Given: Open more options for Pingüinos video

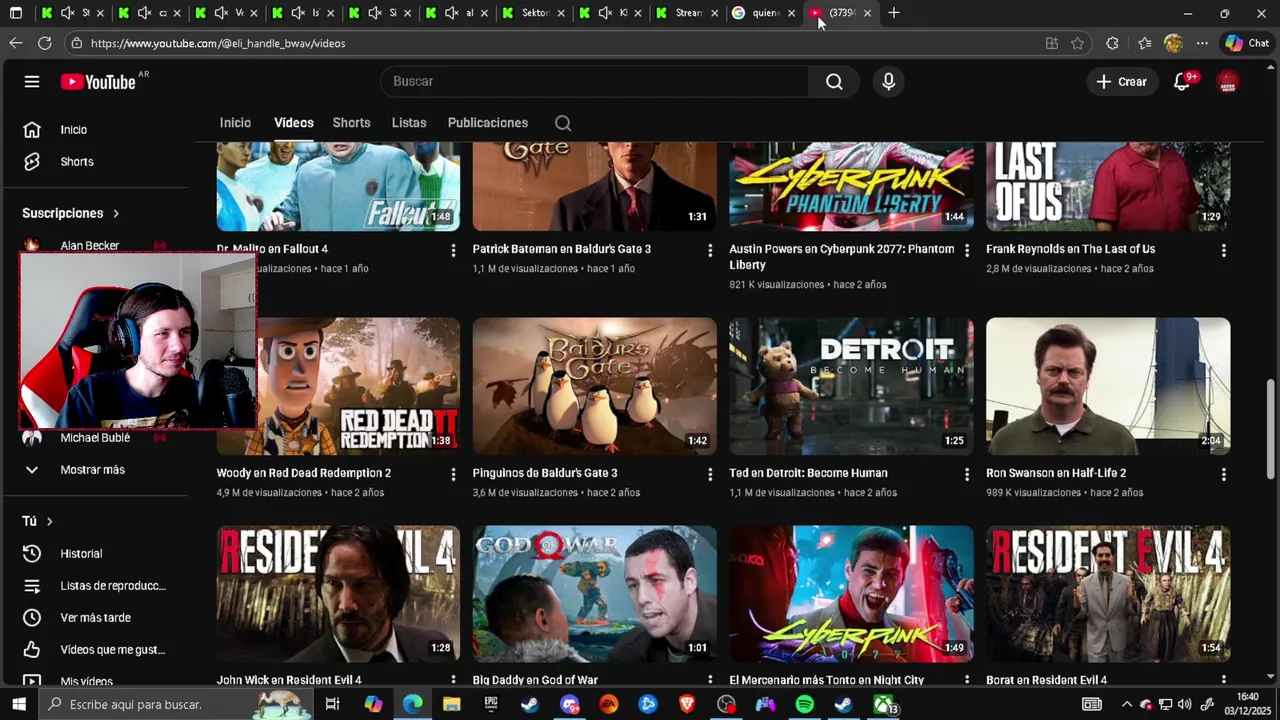Looking at the screenshot, I should point(710,474).
